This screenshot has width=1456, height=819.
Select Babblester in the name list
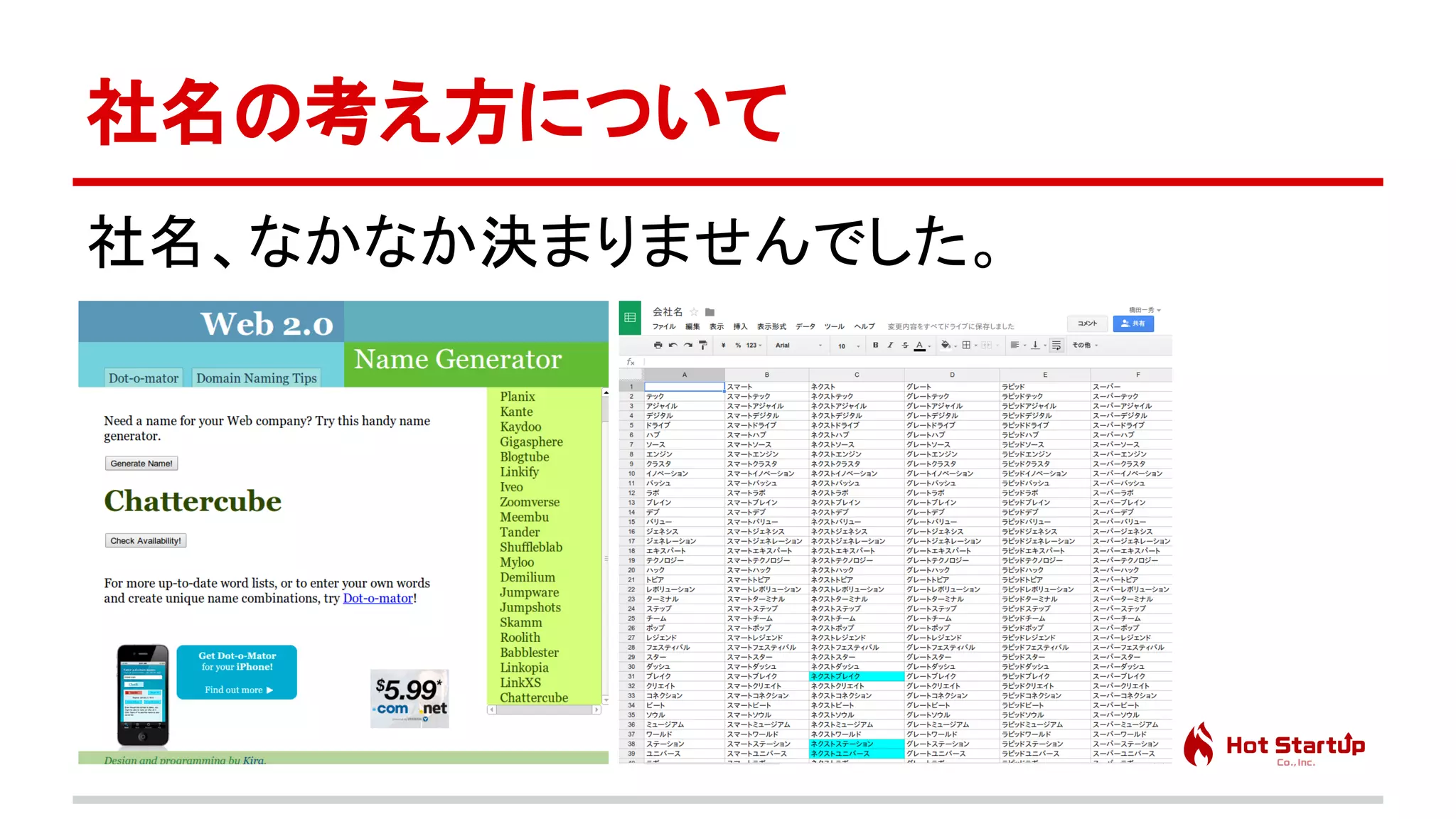[x=529, y=653]
